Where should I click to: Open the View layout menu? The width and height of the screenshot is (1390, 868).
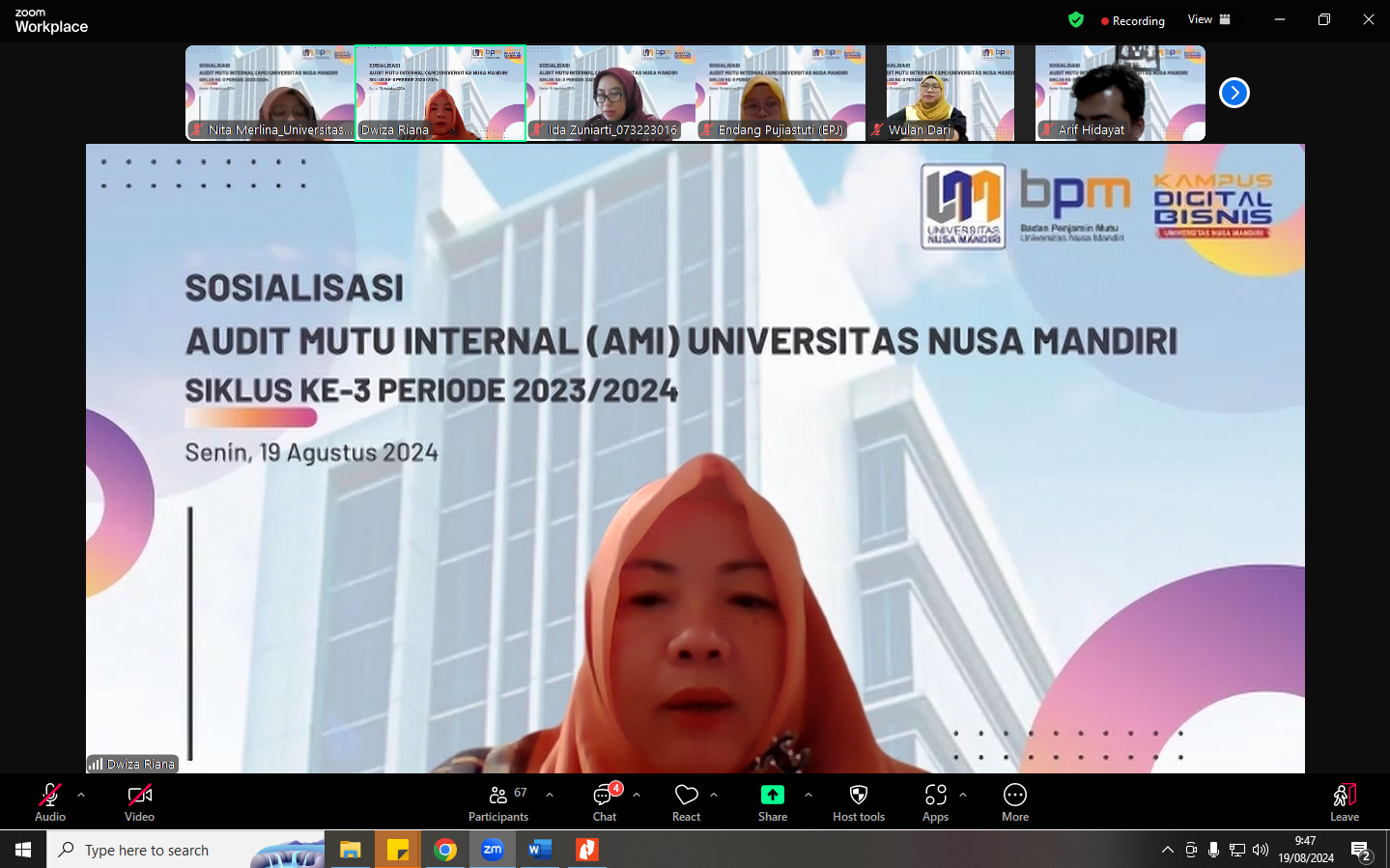point(1208,19)
